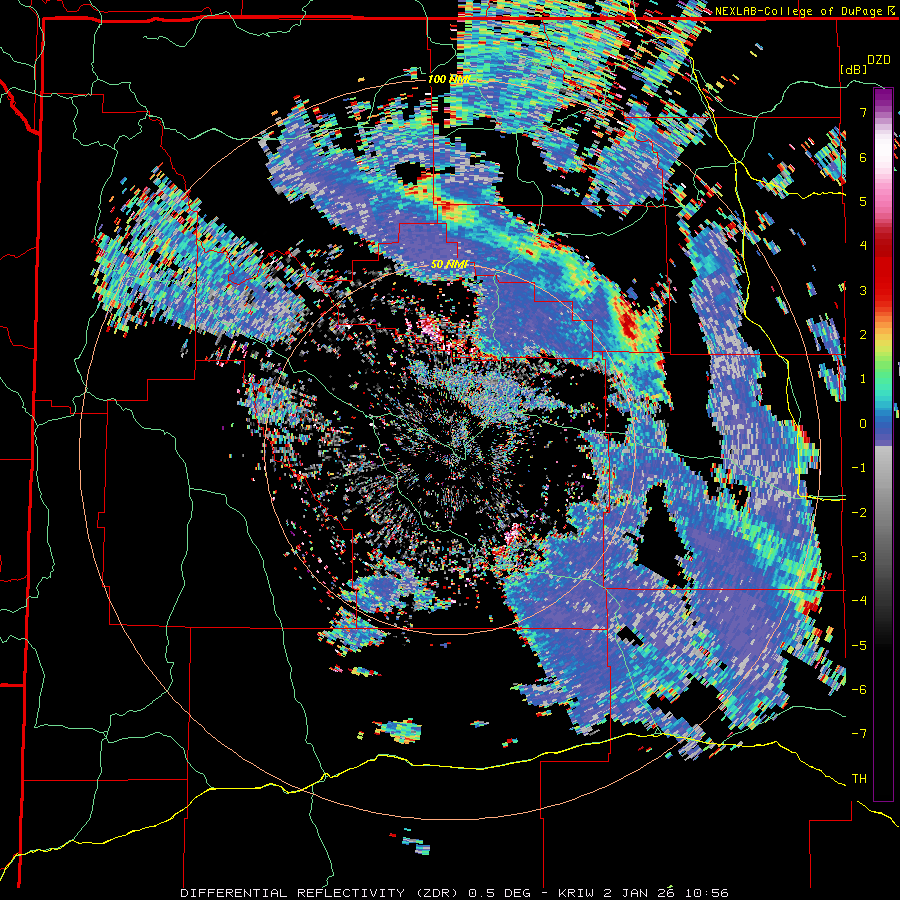The image size is (900, 900).
Task: Click the 4 value on color scale
Action: (x=863, y=246)
